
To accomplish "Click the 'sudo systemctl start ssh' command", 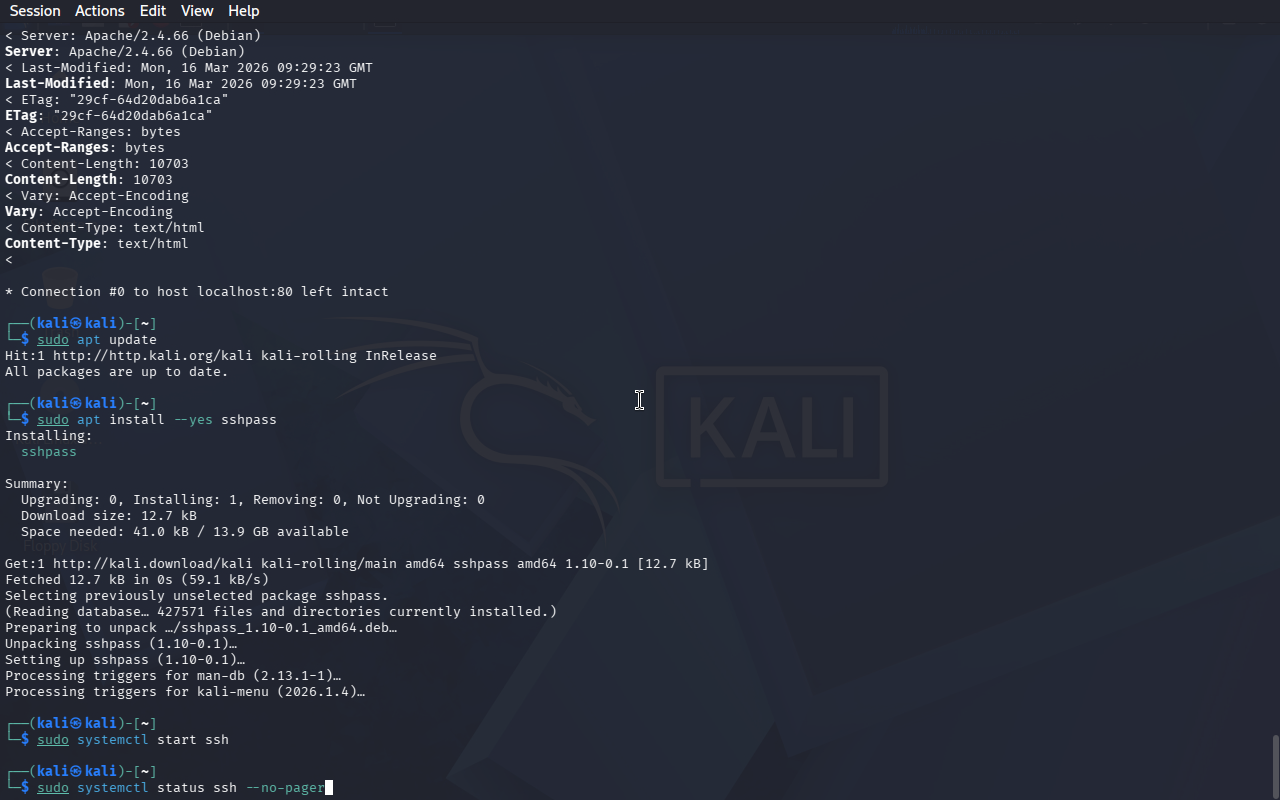I will (133, 740).
